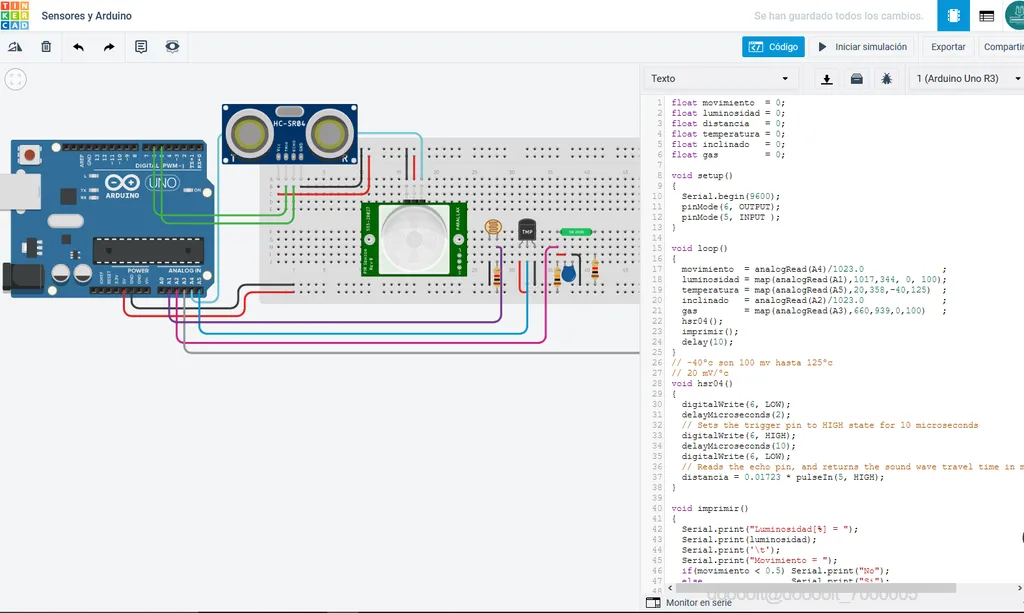Click the redo arrow
This screenshot has width=1024, height=613.
[109, 47]
